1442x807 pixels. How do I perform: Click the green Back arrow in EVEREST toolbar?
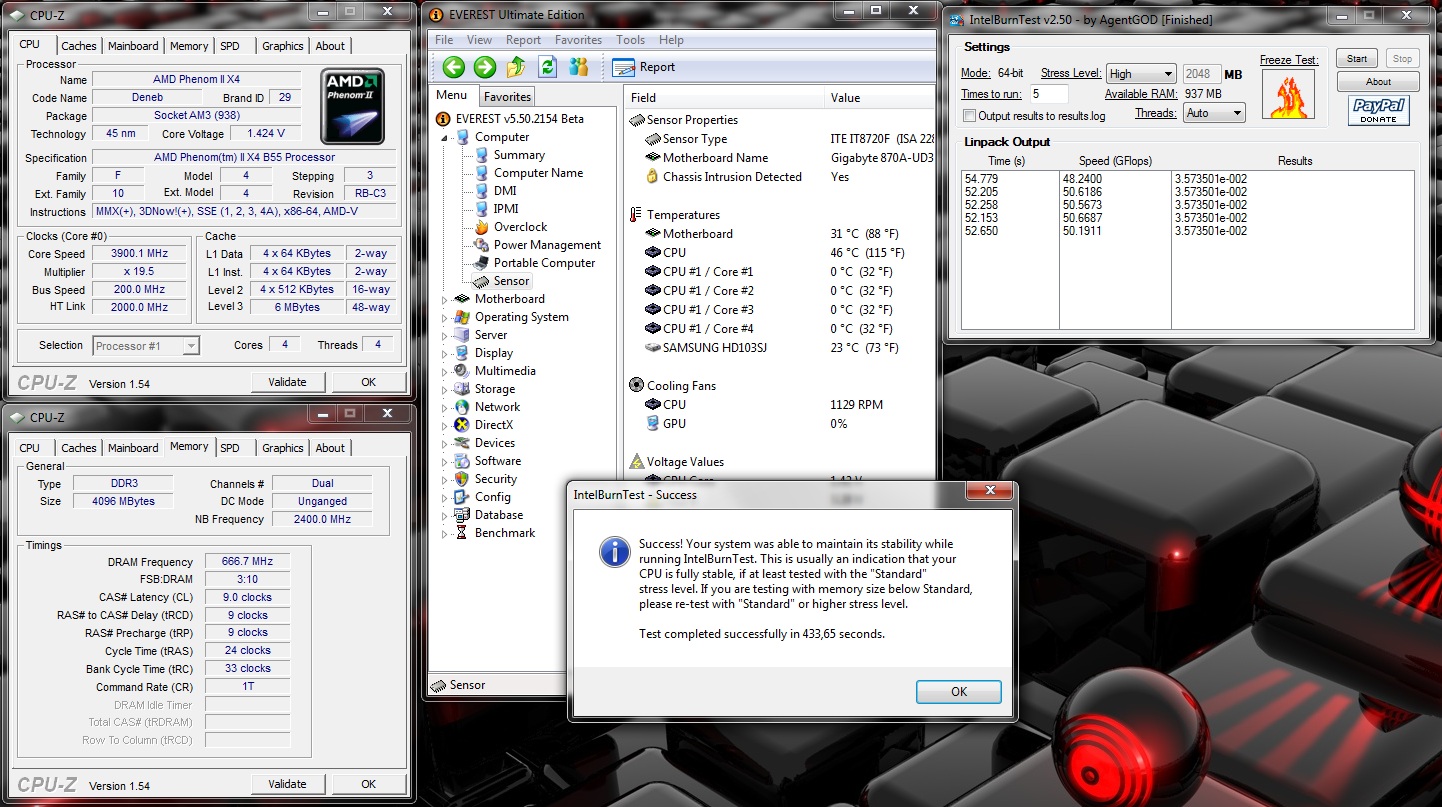point(454,67)
